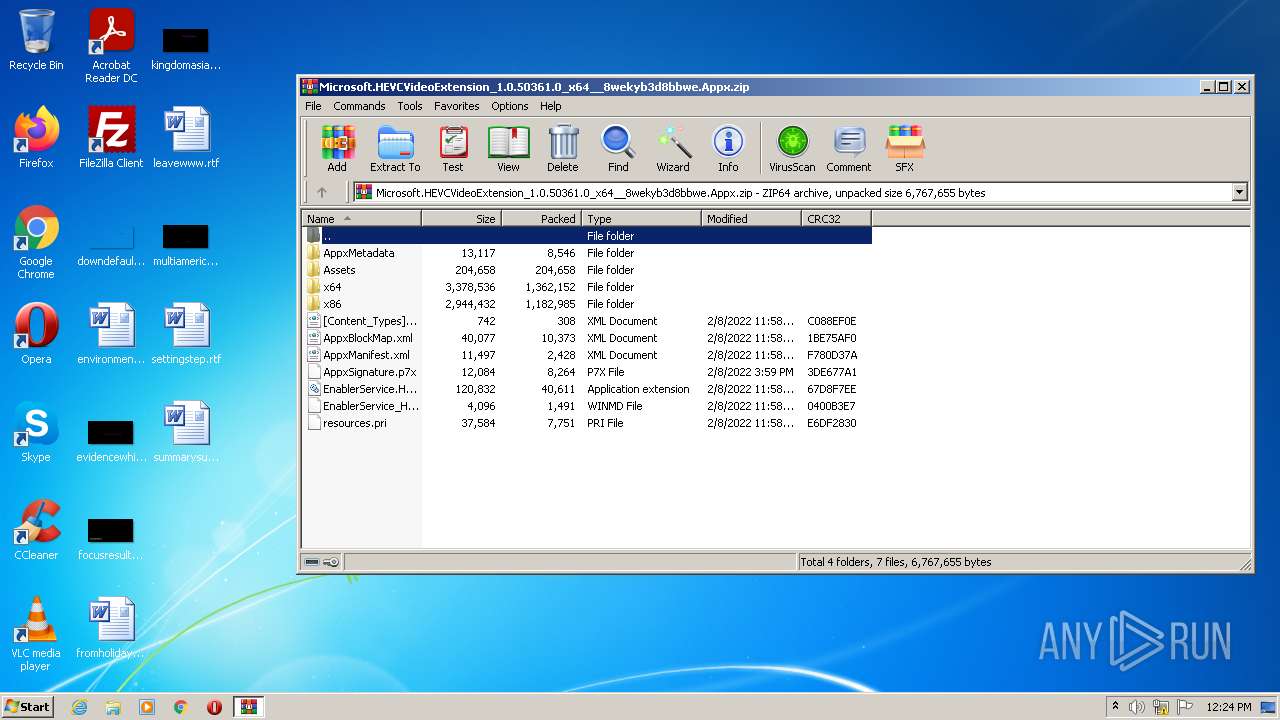Screen dimensions: 1280x720
Task: Click the Start button
Action: tap(28, 706)
